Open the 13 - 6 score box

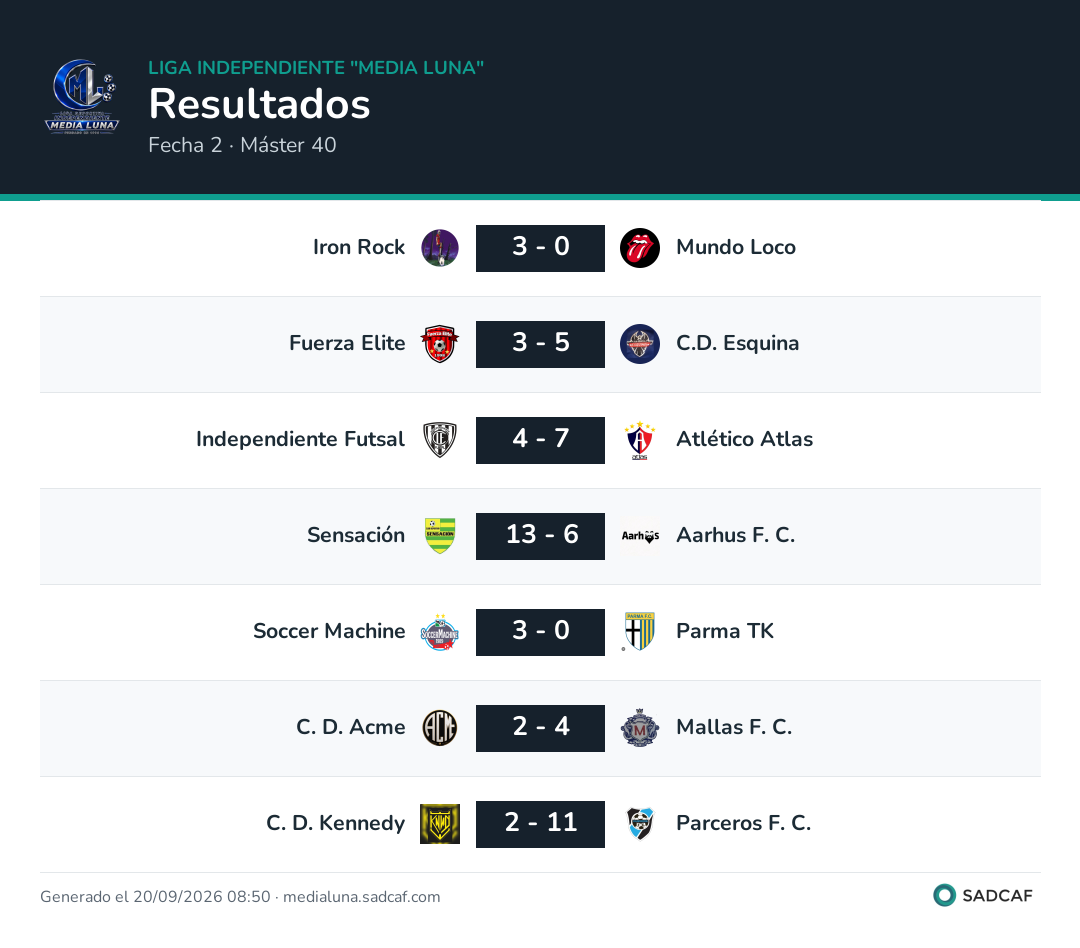point(540,536)
